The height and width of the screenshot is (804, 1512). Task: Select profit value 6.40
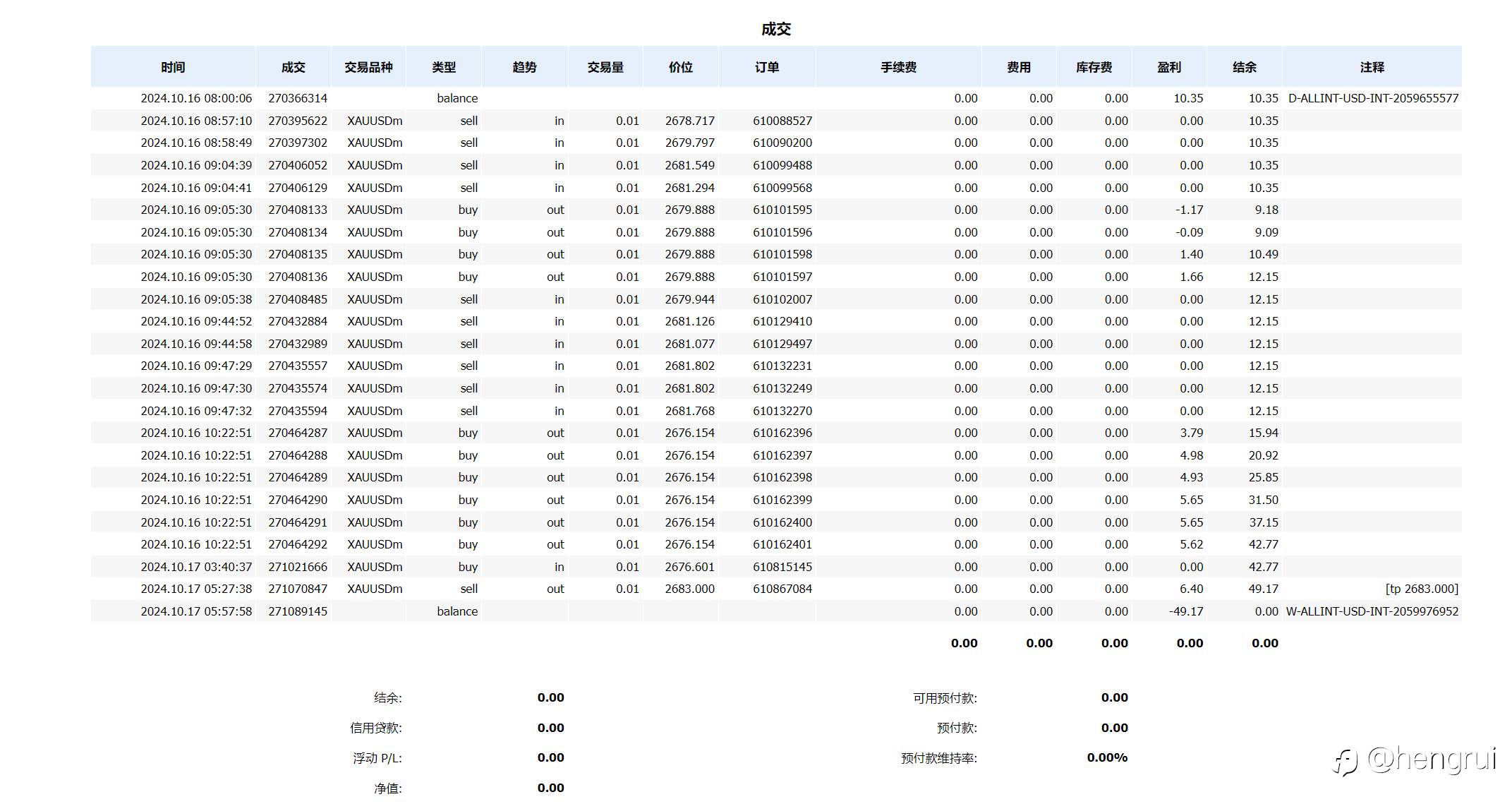pos(1192,589)
